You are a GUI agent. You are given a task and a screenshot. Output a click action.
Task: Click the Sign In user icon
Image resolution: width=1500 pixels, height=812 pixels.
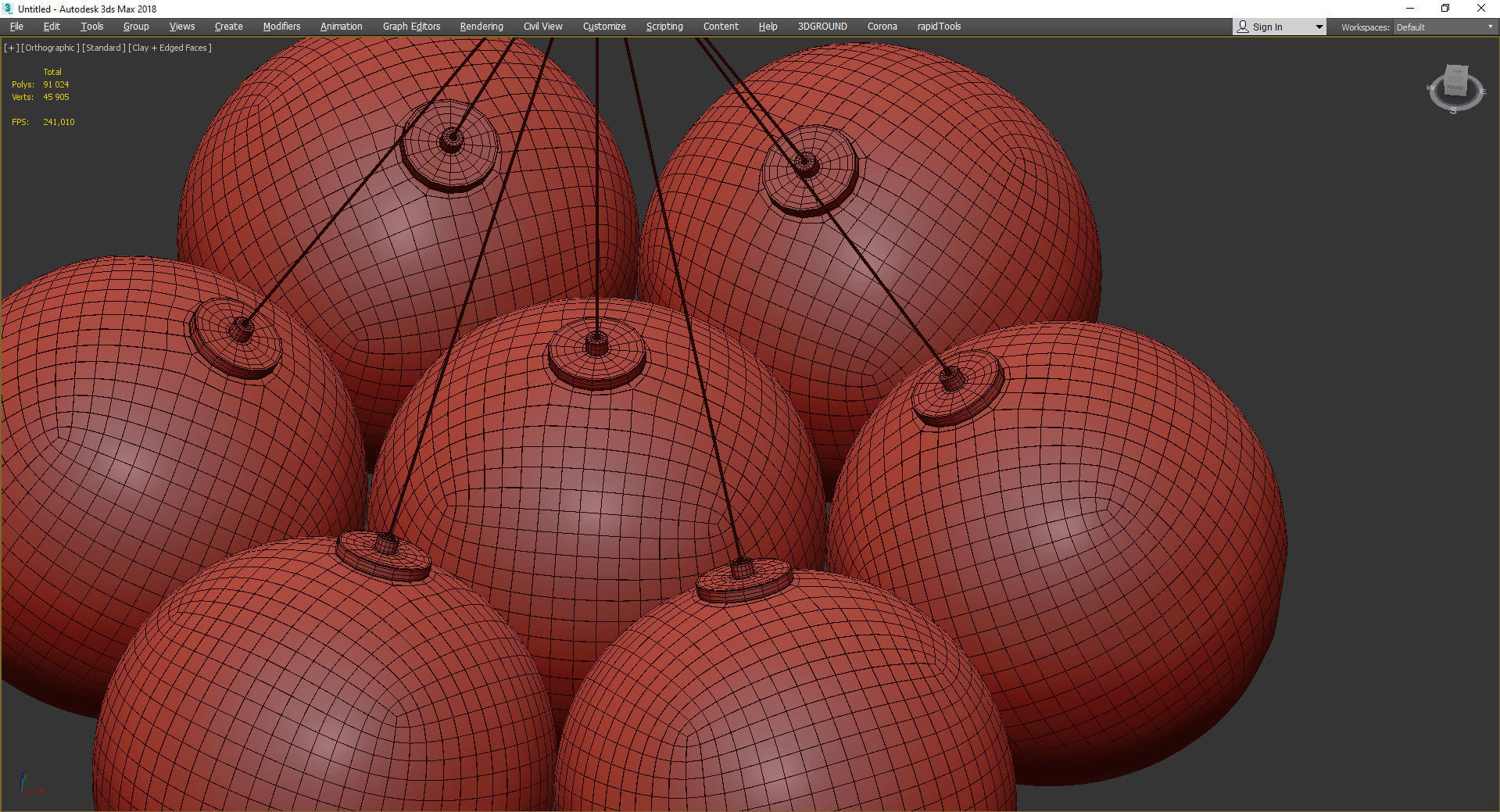(1242, 26)
